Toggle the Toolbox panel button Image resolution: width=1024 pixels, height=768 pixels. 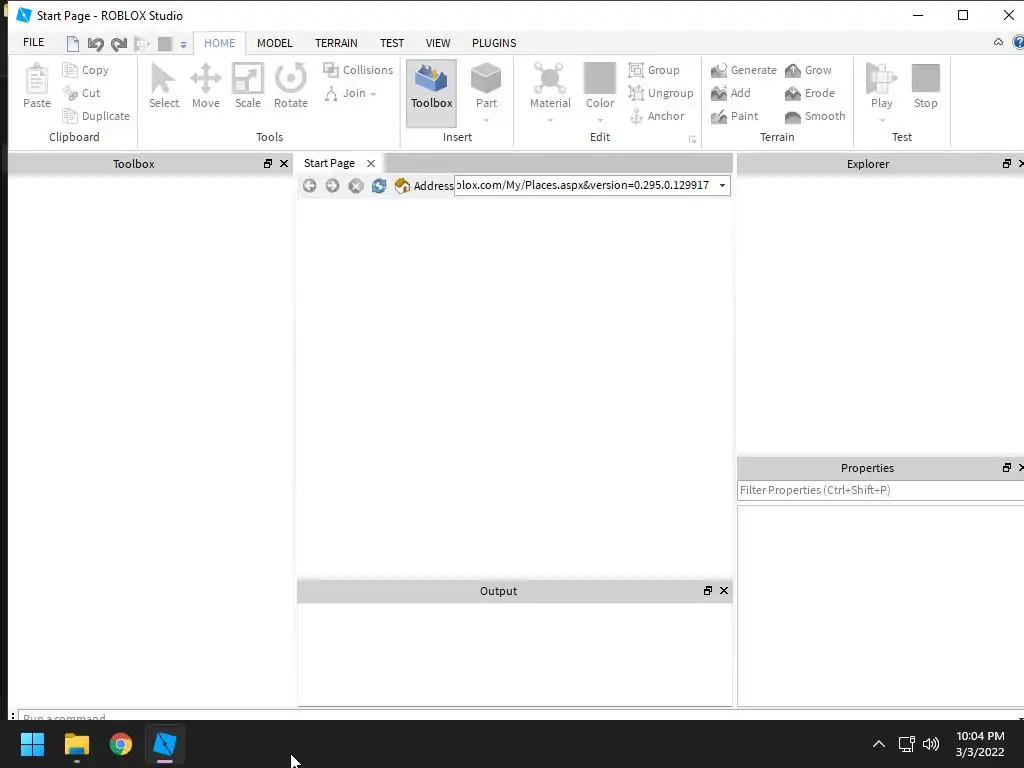432,93
